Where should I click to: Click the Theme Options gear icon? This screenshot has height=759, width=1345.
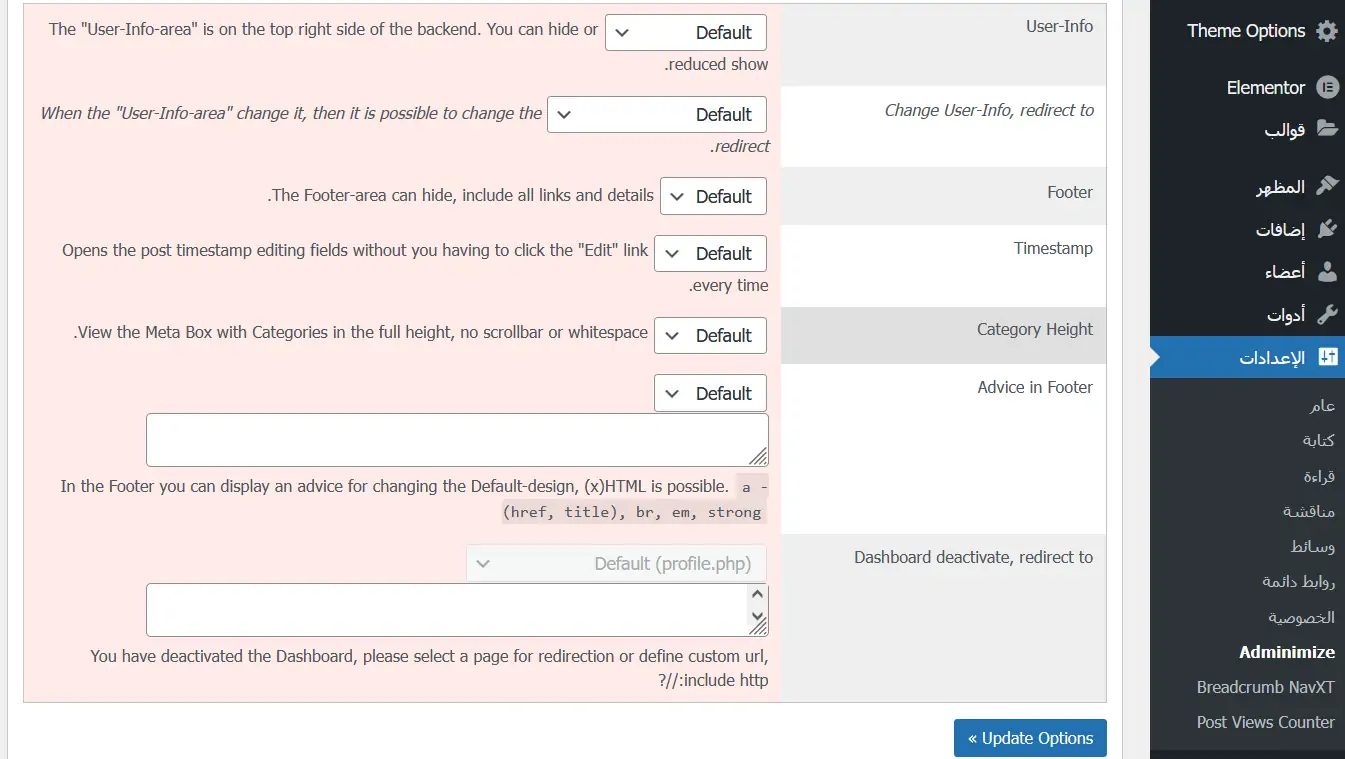[x=1326, y=31]
